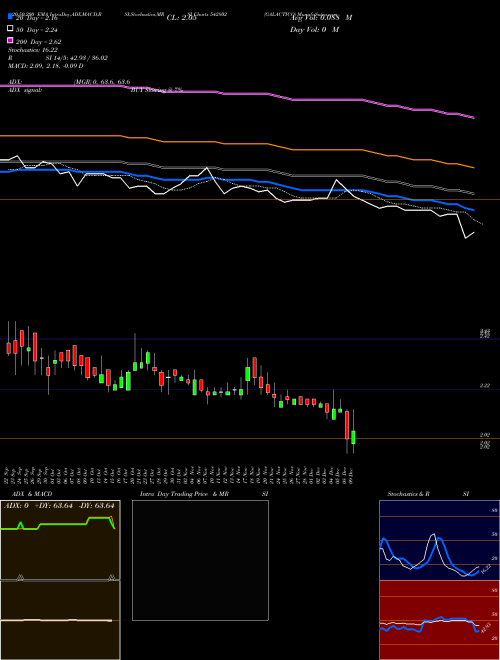Viewport: 500px width, 660px height.
Task: Select the '20 Day - 2.16' legend label
Action: (36, 18)
